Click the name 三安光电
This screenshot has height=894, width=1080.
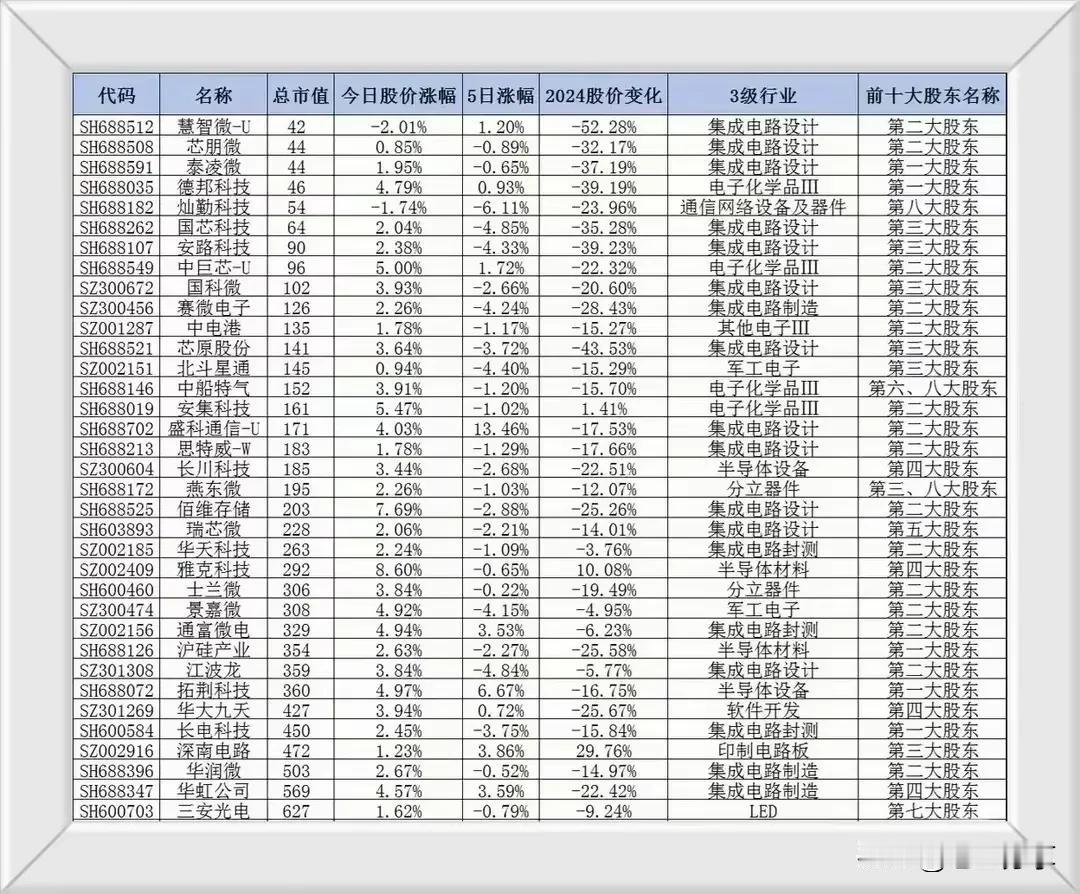(214, 811)
